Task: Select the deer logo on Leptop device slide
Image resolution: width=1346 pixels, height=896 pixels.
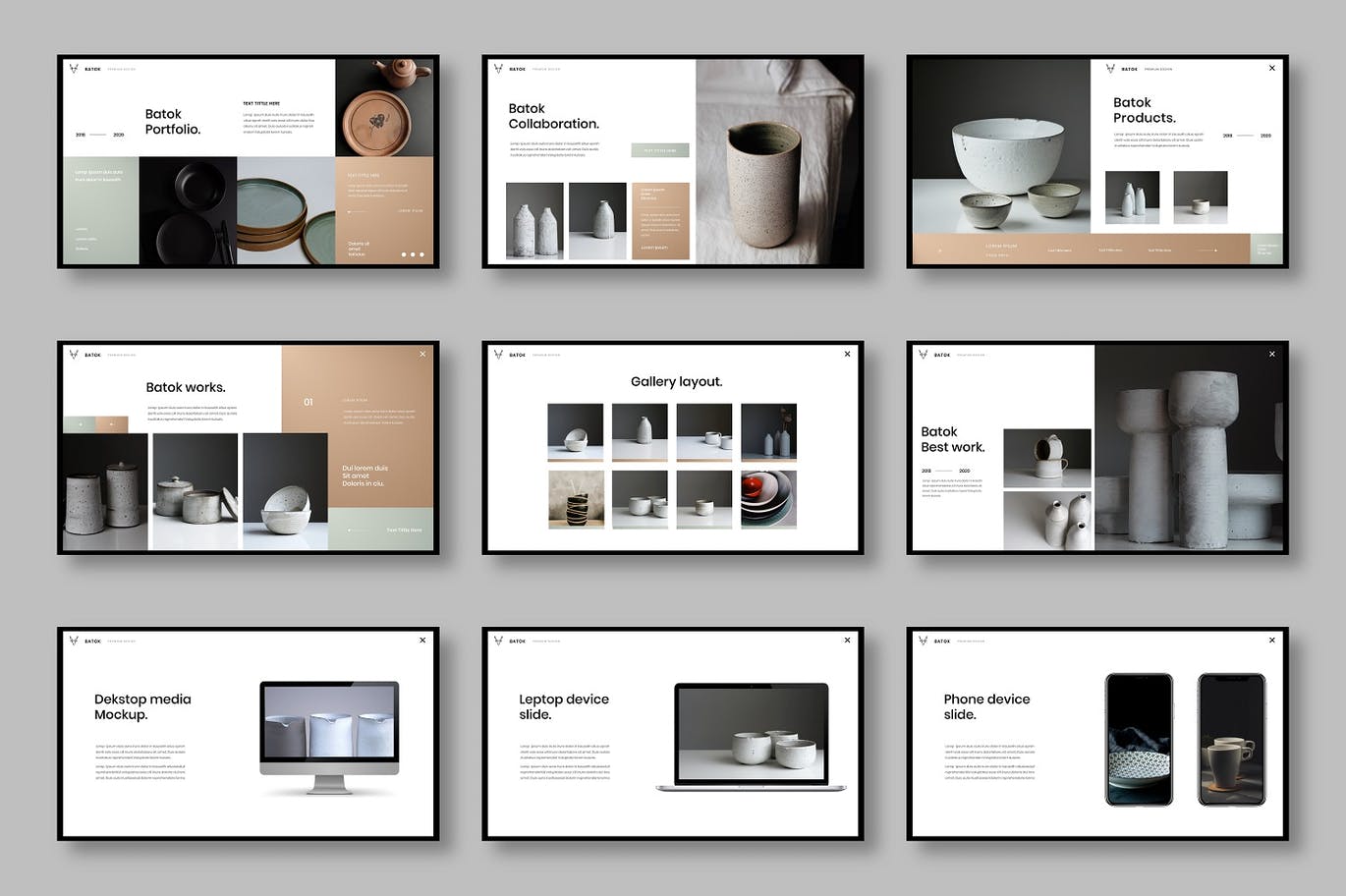Action: [498, 641]
